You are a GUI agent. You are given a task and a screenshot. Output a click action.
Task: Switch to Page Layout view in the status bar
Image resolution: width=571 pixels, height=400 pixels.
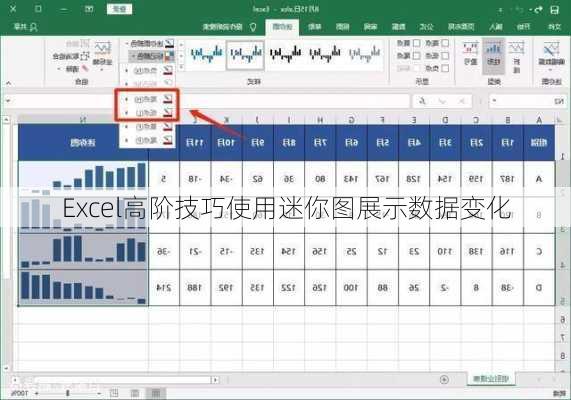coord(134,393)
